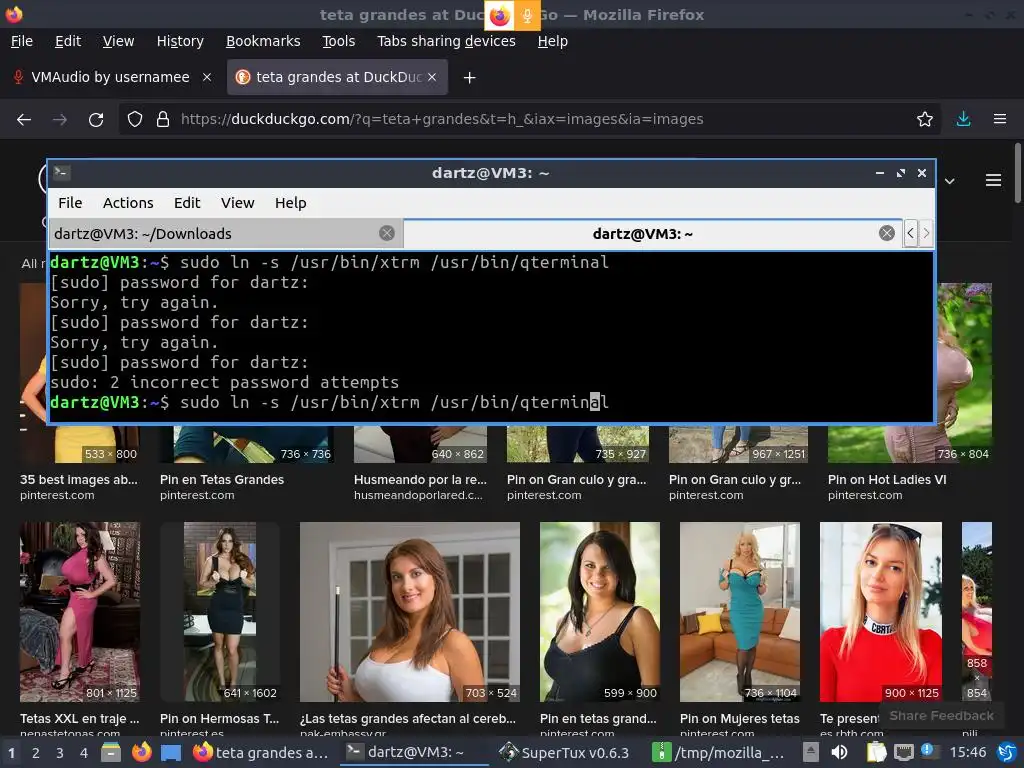Switch to workspace 2 in taskbar
This screenshot has width=1024, height=768.
[x=36, y=753]
